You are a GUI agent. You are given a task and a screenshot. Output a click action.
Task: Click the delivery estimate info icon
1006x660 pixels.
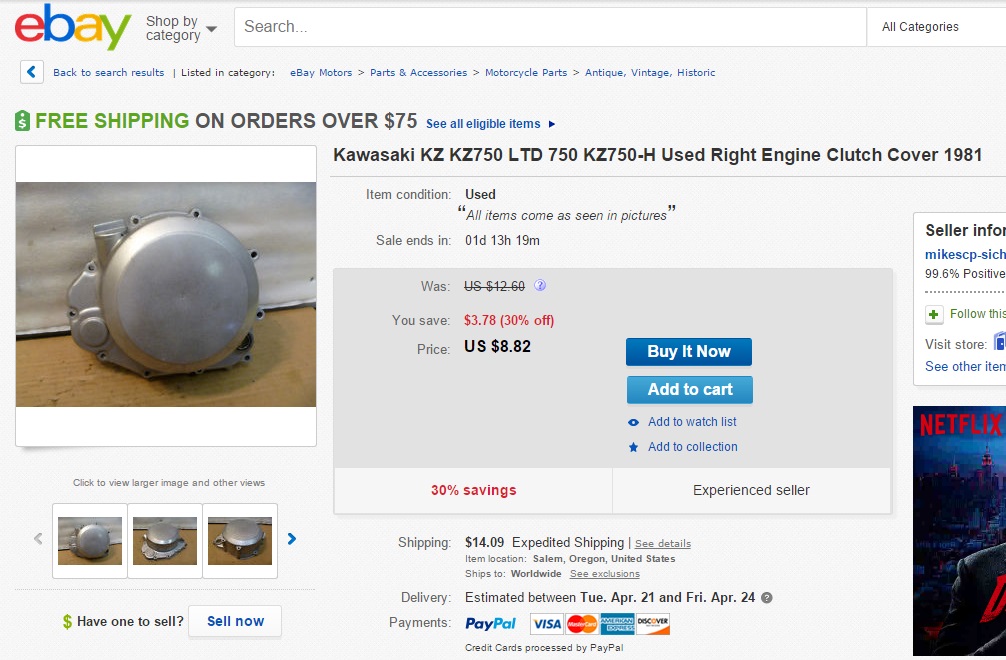pos(767,598)
